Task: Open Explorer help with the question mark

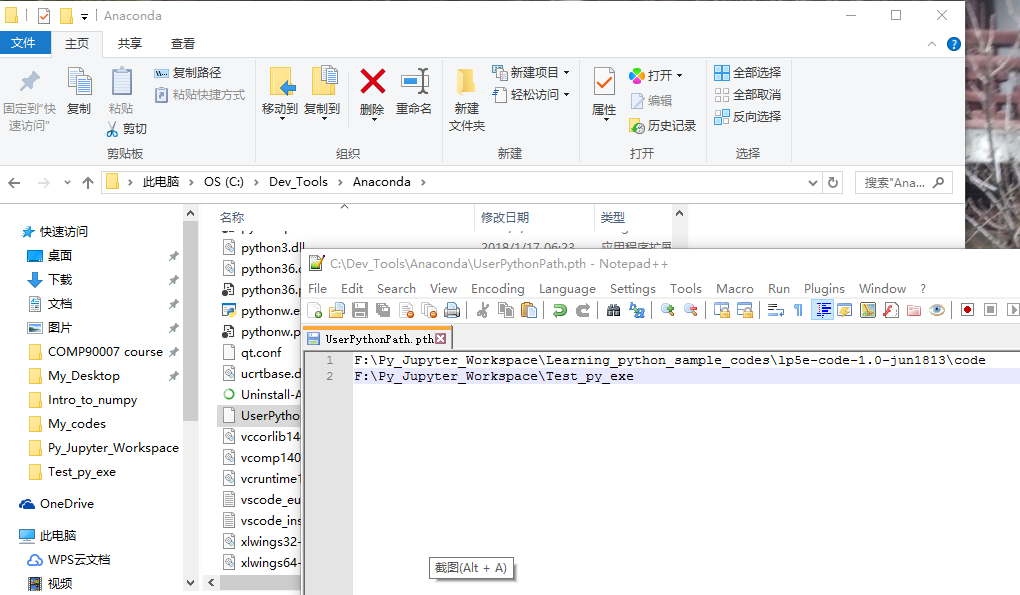Action: pos(954,44)
